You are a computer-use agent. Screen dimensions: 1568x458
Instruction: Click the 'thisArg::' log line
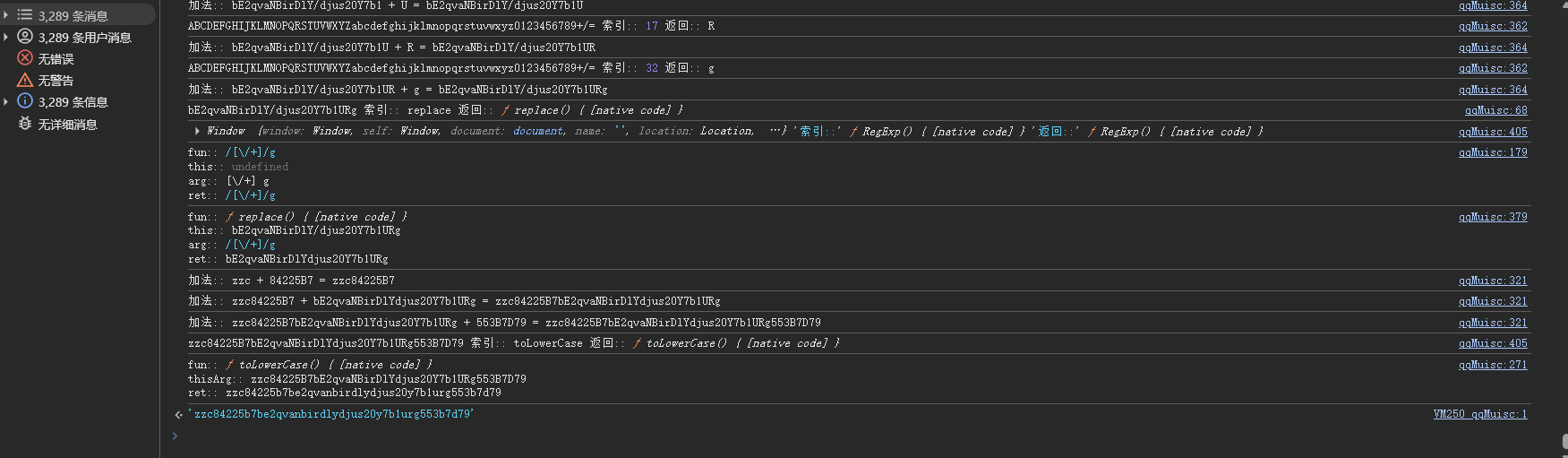coord(357,379)
